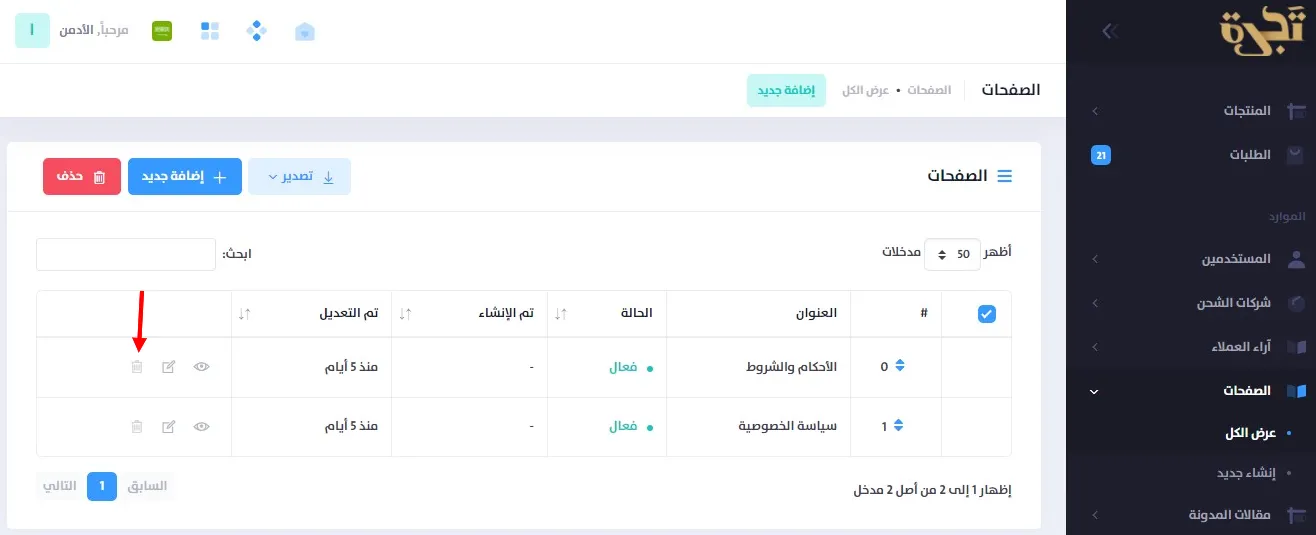Open the تصدير export dropdown
1316x535 pixels.
[299, 176]
